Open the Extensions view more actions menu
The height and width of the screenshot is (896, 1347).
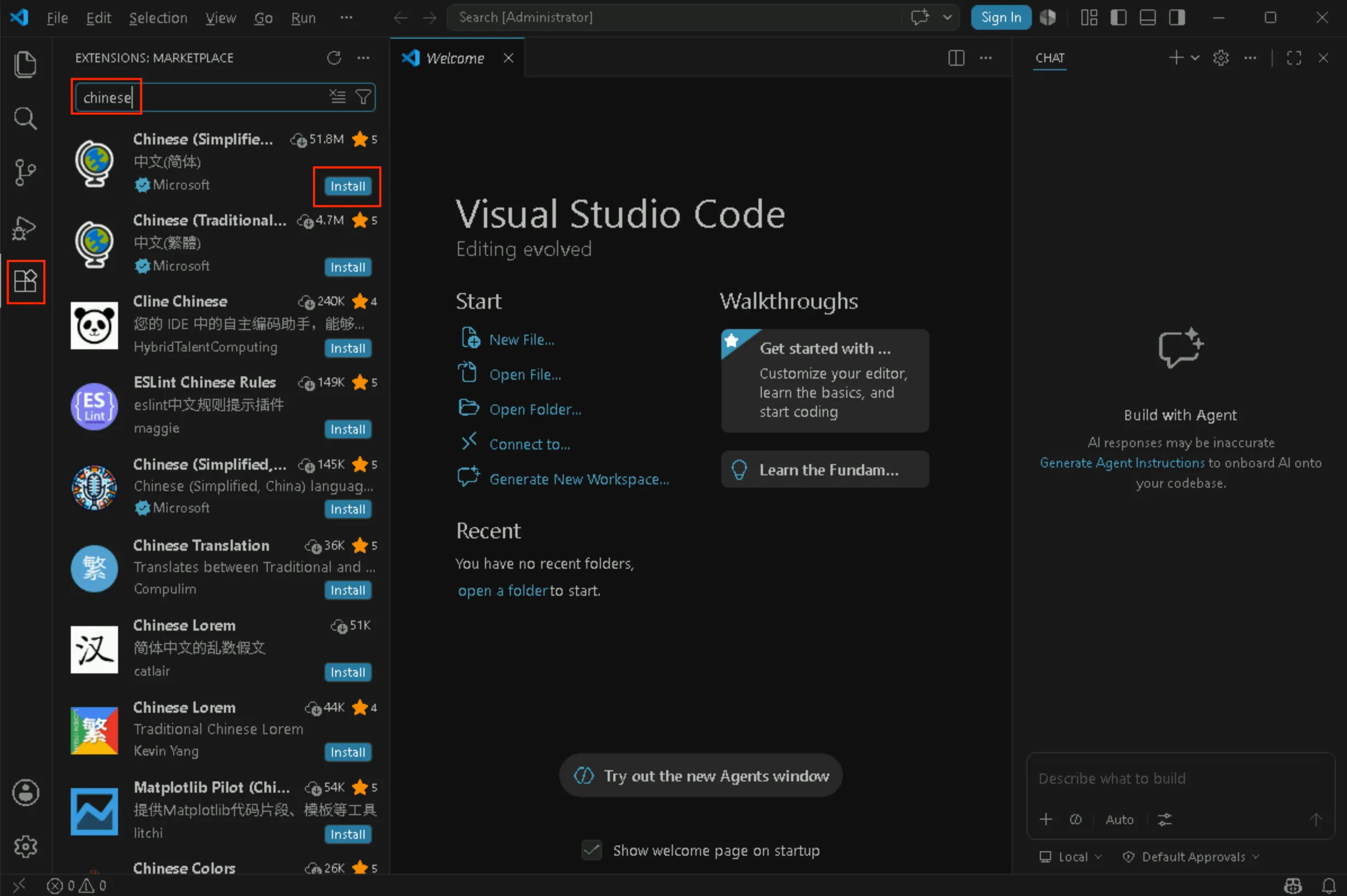point(363,58)
